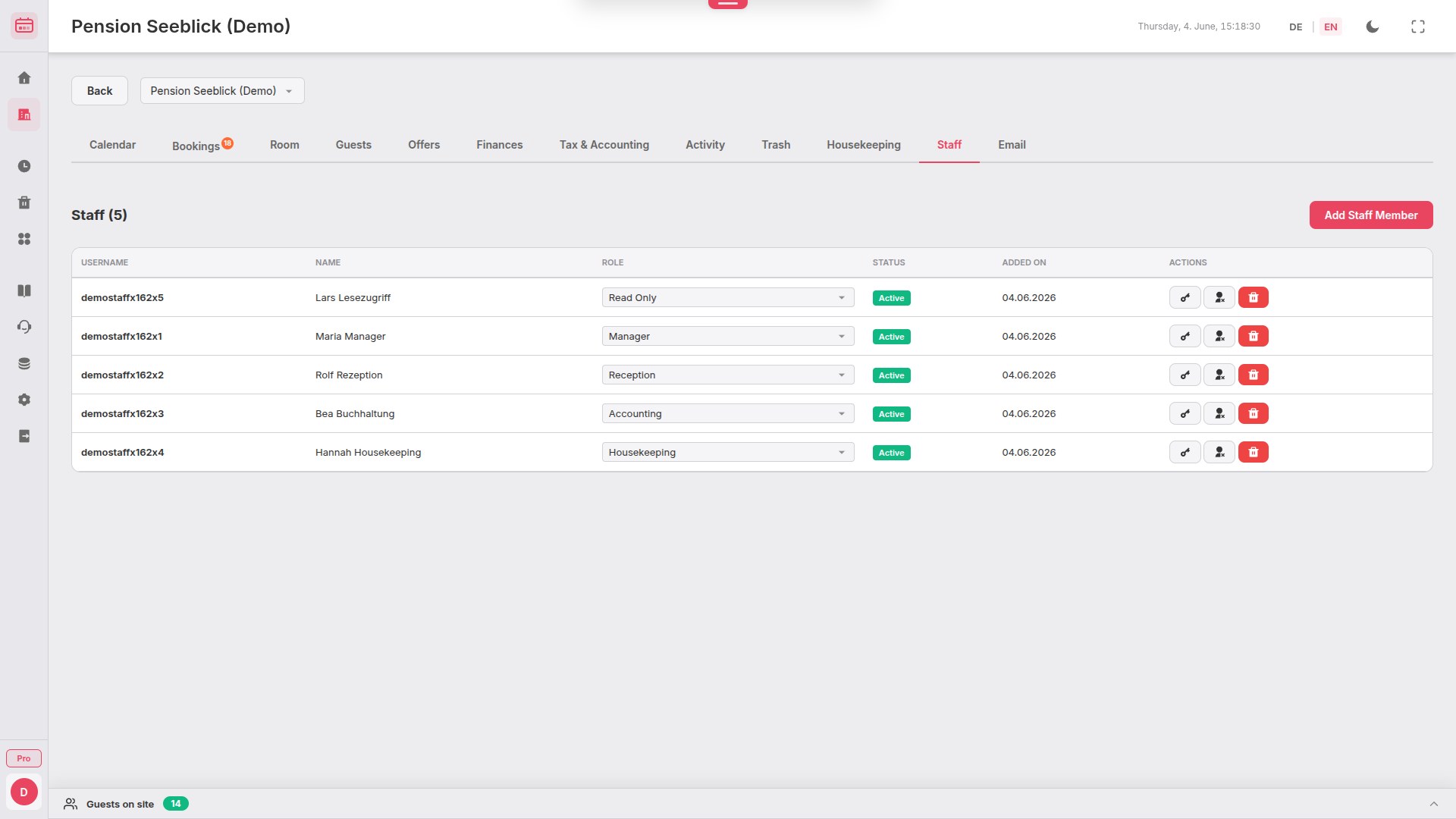Open the support headset sidebar icon
The image size is (1456, 819).
point(24,327)
